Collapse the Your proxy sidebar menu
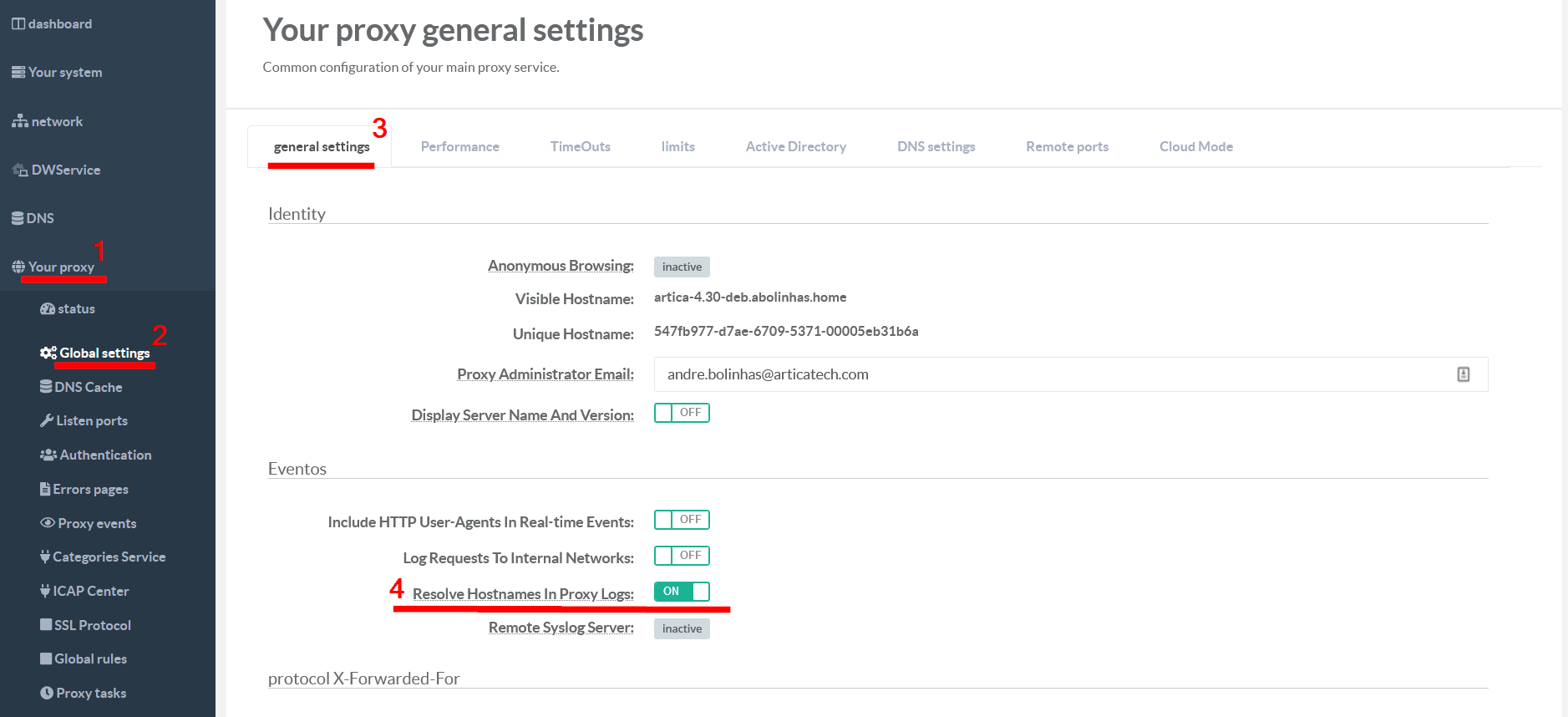 pos(61,267)
